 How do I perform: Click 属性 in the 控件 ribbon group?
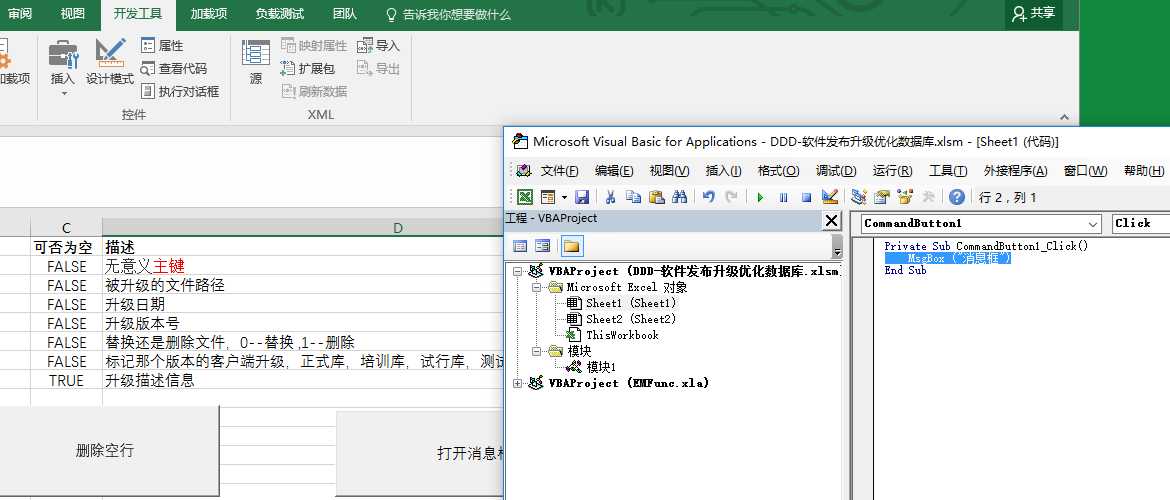pyautogui.click(x=163, y=46)
